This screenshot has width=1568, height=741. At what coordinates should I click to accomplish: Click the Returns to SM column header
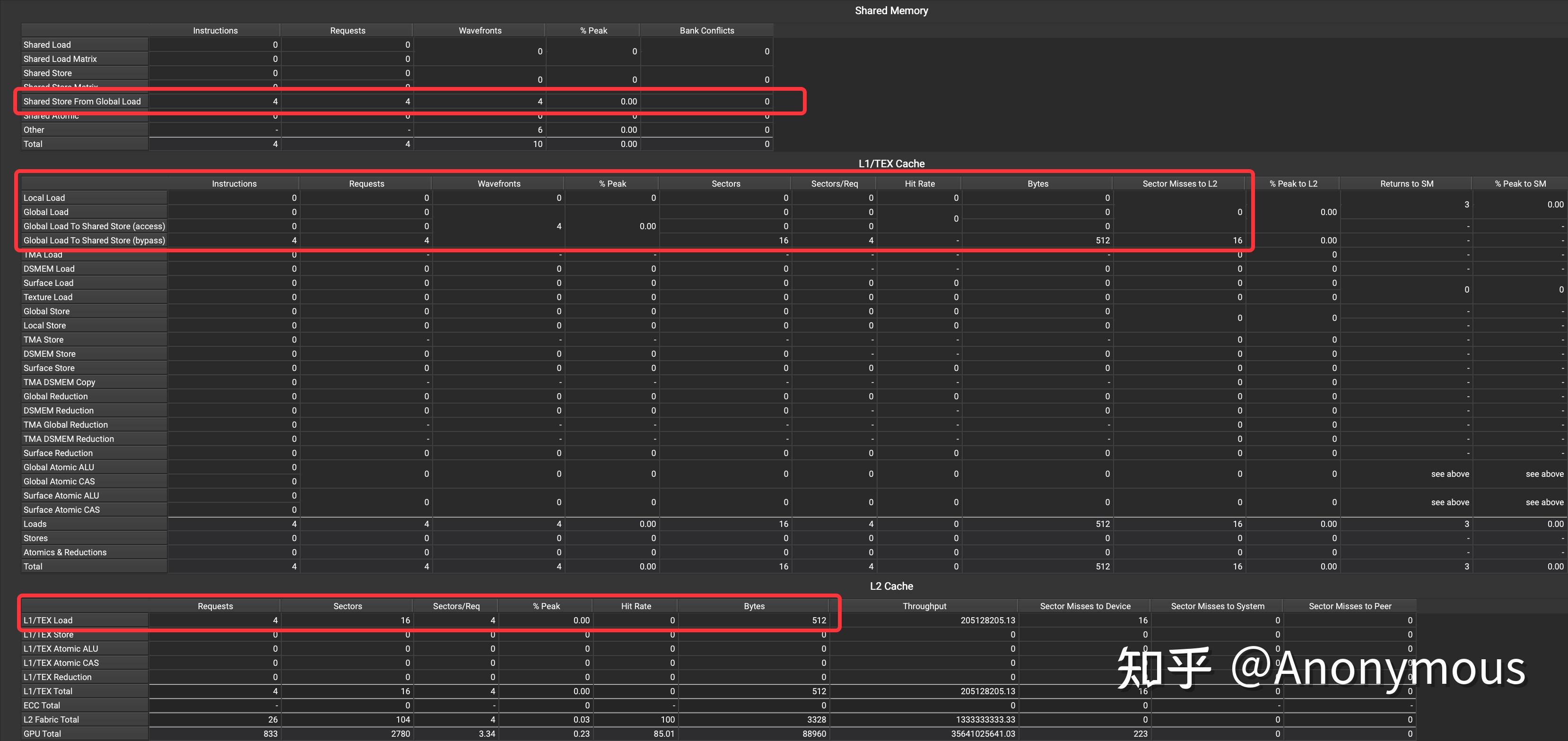tap(1406, 184)
